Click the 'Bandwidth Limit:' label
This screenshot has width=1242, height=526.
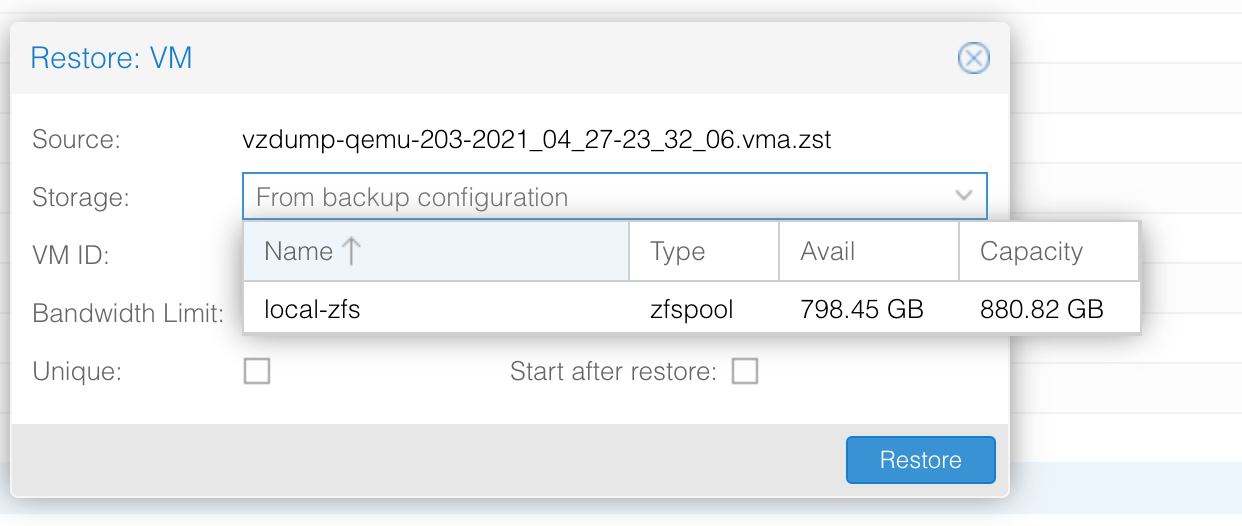pos(127,314)
